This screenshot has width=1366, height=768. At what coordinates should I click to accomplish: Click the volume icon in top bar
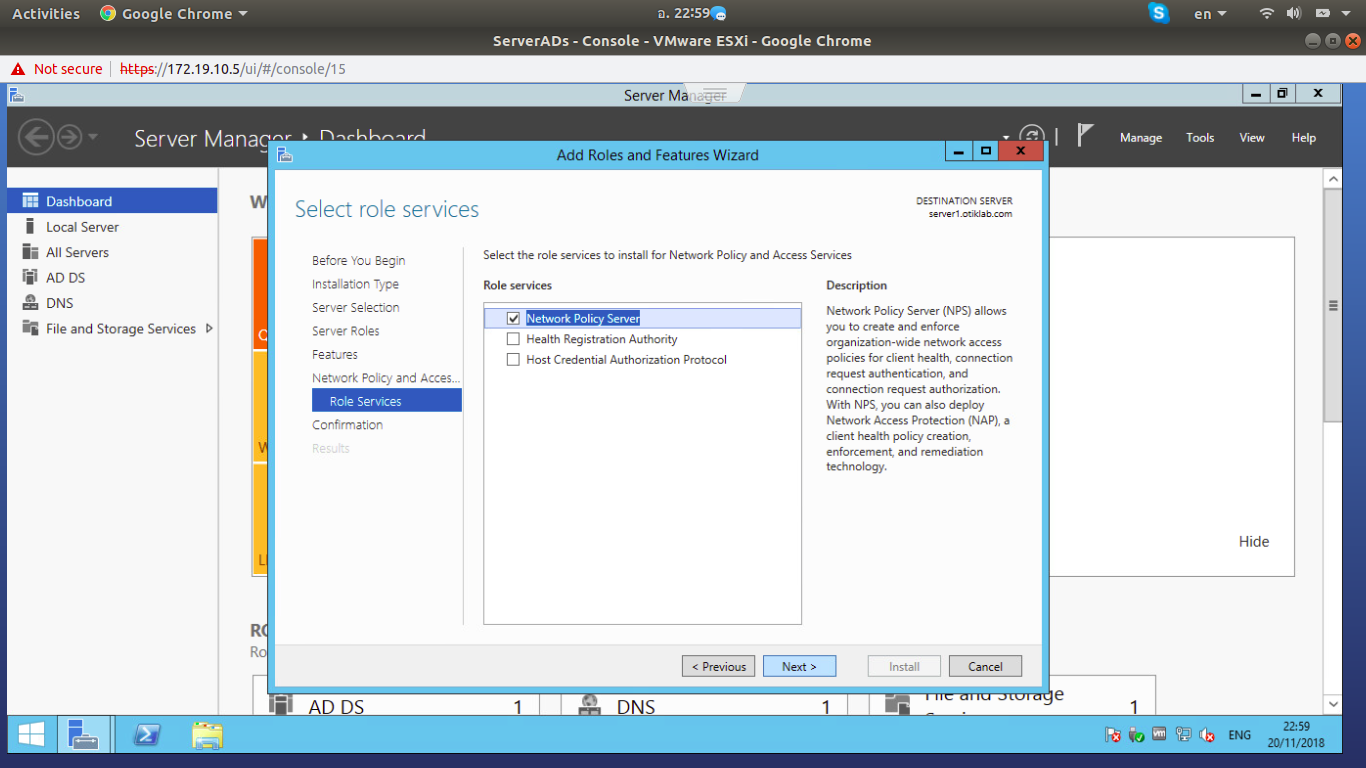click(1294, 13)
